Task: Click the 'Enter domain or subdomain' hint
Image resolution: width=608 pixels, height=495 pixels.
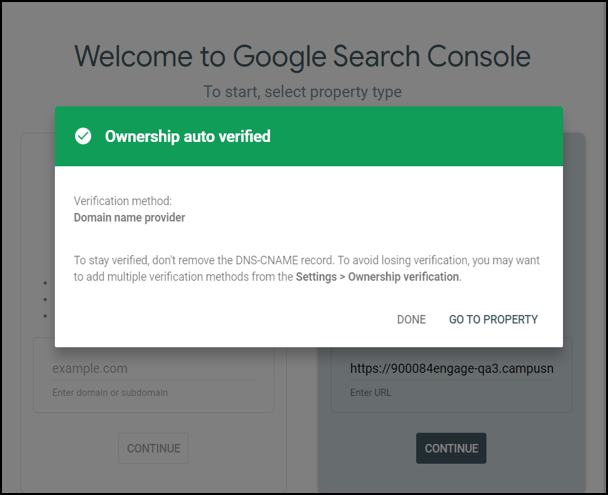Action: 109,393
